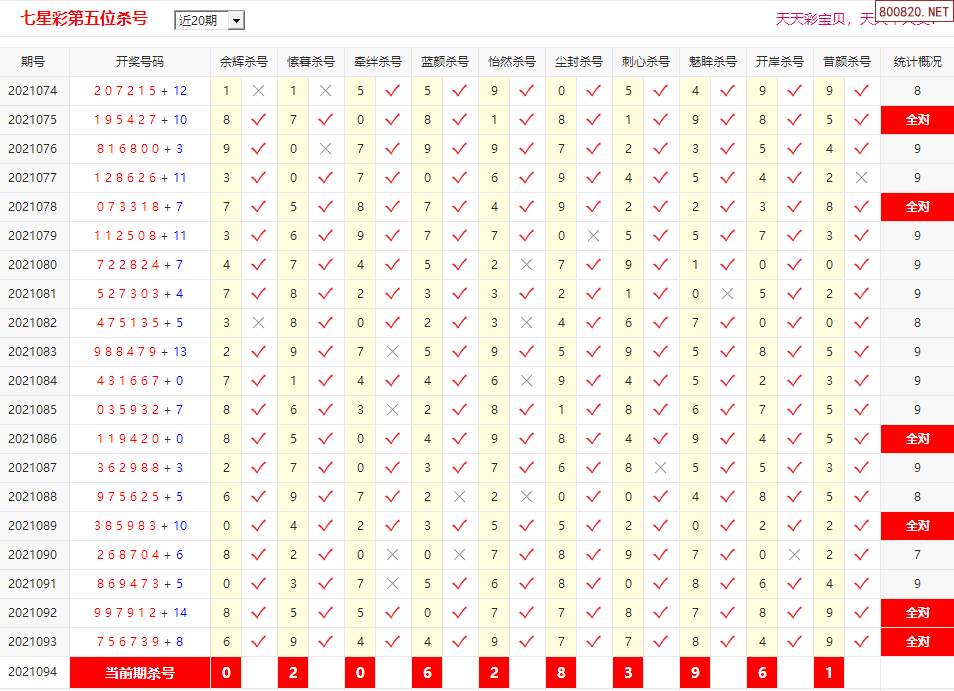Click 蓝颜杀号 X mark in row 2021090
The width and height of the screenshot is (954, 691).
(459, 555)
